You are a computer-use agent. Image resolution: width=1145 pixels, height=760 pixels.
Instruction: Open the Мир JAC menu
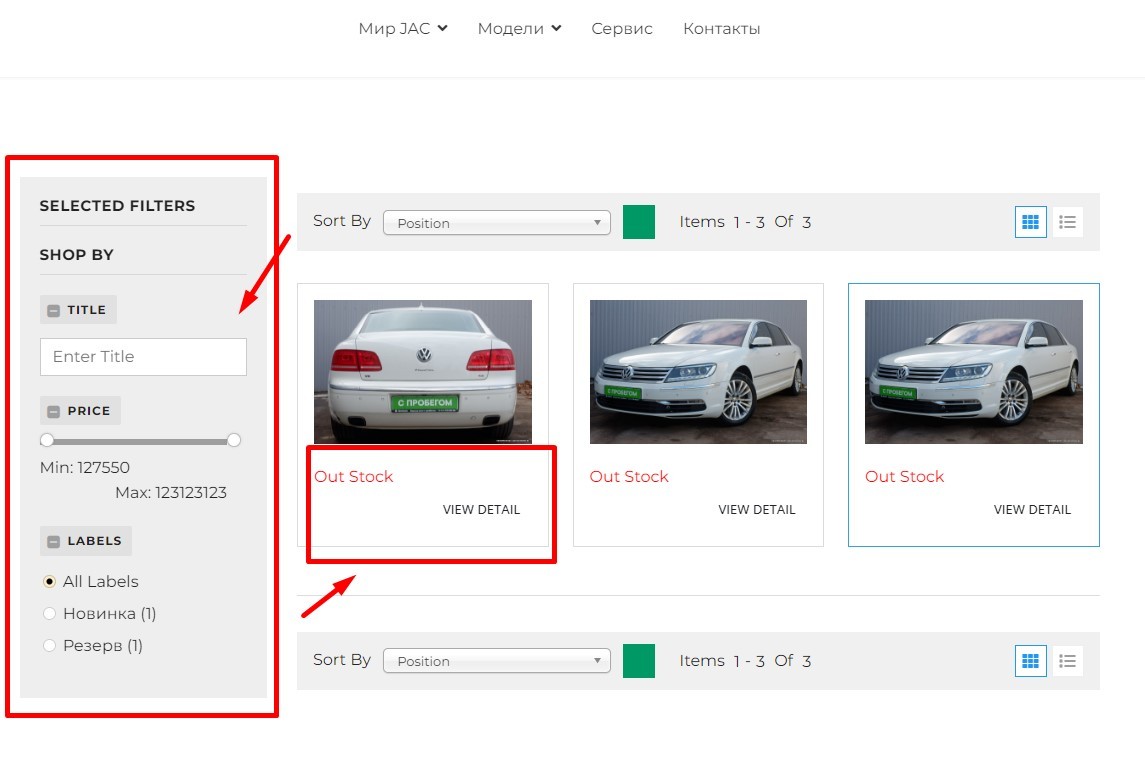(x=402, y=29)
